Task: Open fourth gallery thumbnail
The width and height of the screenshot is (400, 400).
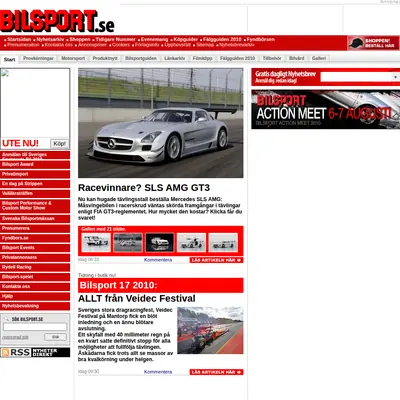Action: 191,242
